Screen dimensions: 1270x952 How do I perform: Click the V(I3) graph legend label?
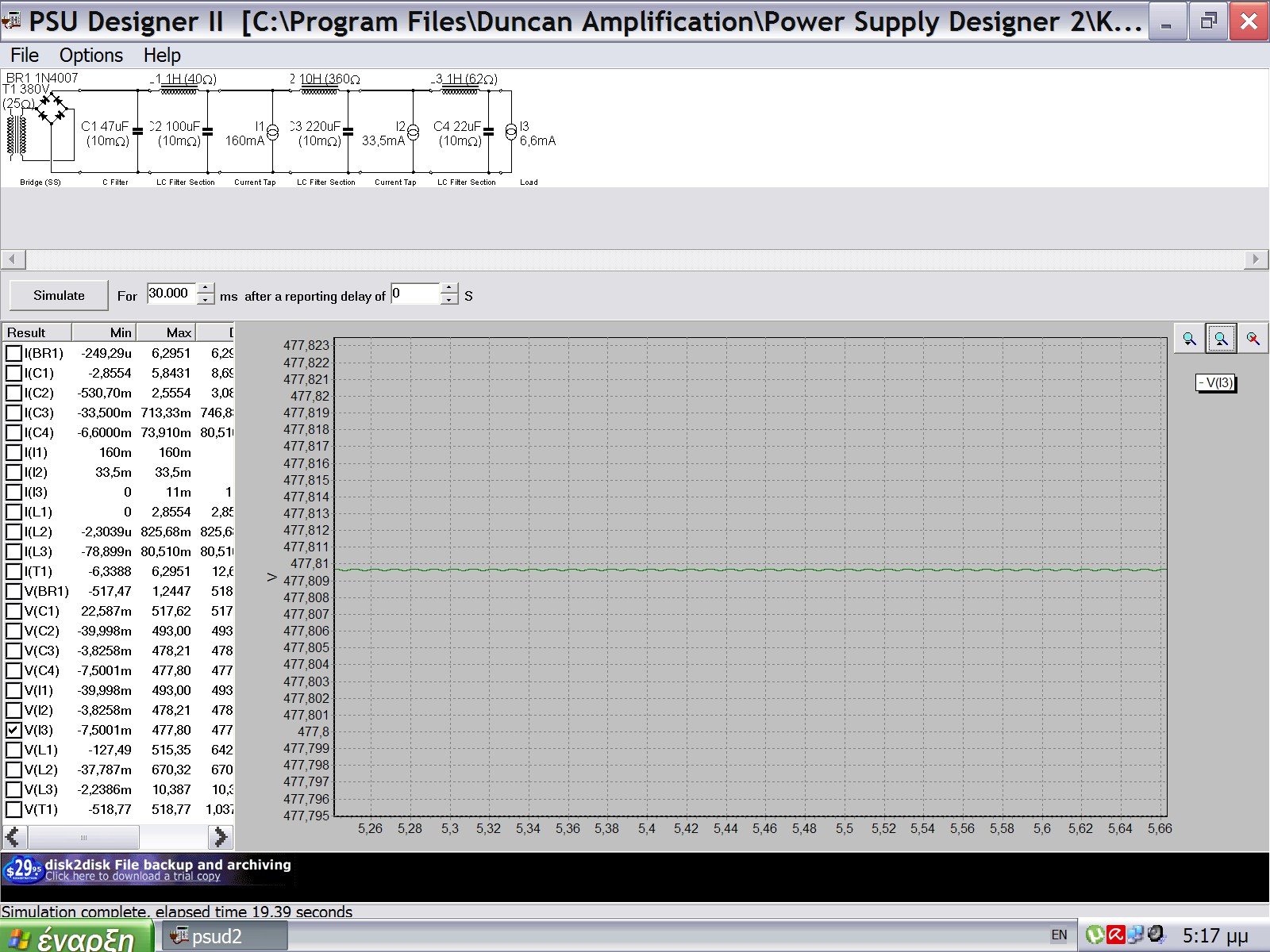[x=1215, y=383]
